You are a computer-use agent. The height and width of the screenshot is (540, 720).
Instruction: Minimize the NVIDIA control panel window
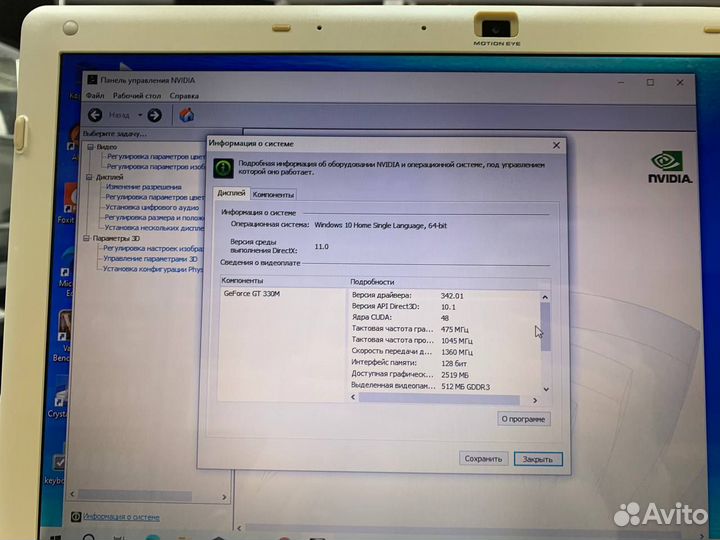pyautogui.click(x=621, y=82)
